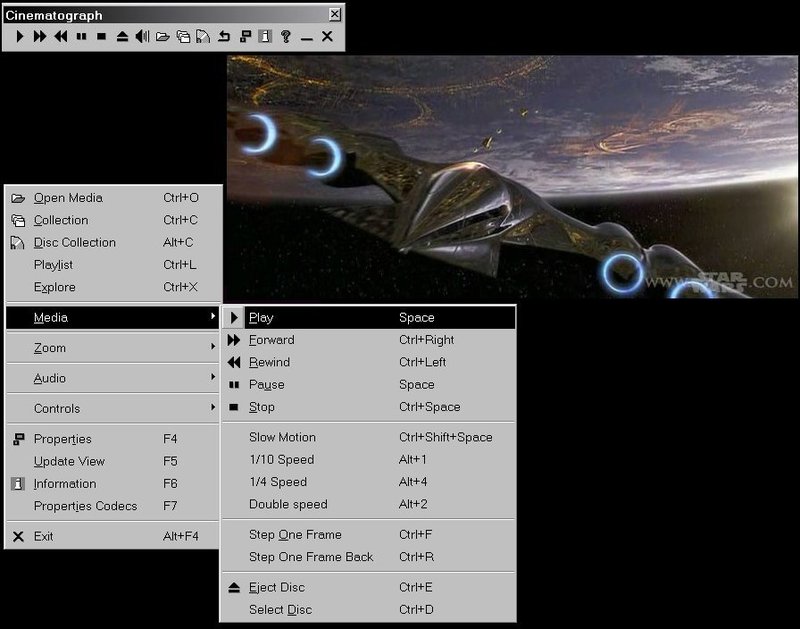Select Play in the Media submenu
The height and width of the screenshot is (629, 800).
click(x=368, y=318)
